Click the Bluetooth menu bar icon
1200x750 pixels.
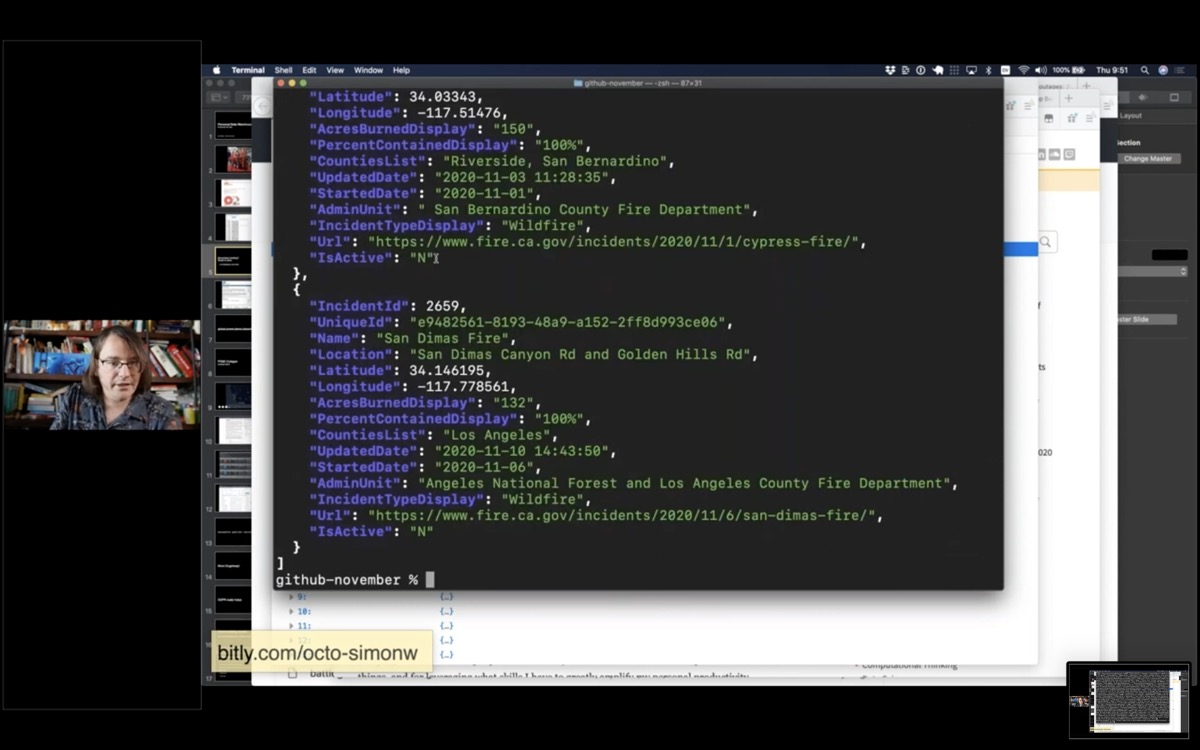[x=988, y=70]
